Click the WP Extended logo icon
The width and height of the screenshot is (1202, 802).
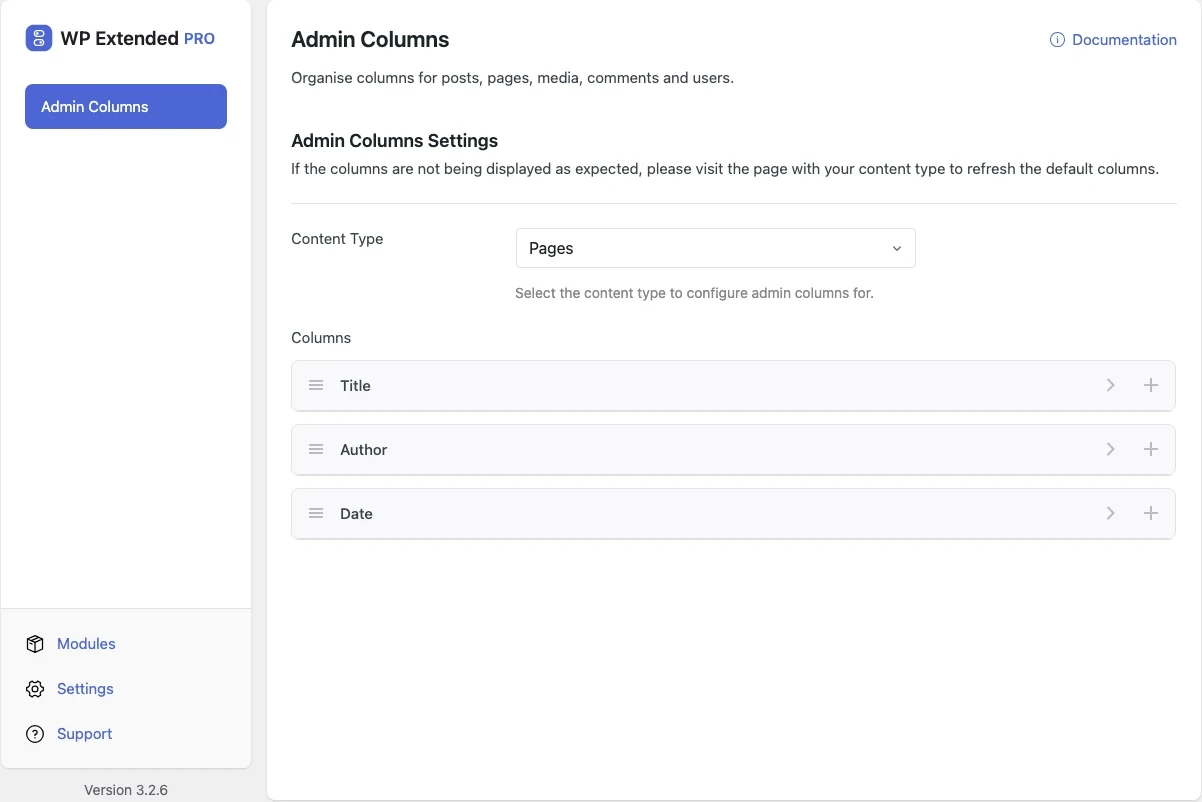38,39
